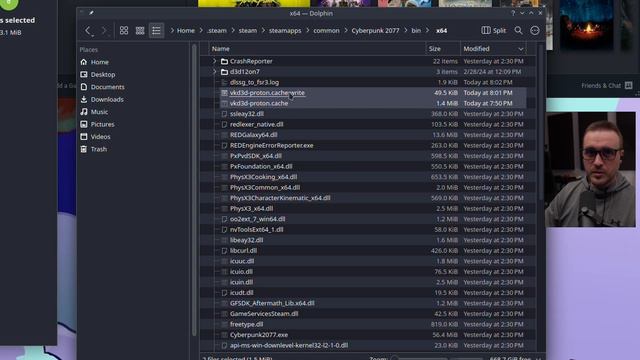Expand the d3d12on7 folder
The height and width of the screenshot is (360, 640).
click(x=215, y=72)
